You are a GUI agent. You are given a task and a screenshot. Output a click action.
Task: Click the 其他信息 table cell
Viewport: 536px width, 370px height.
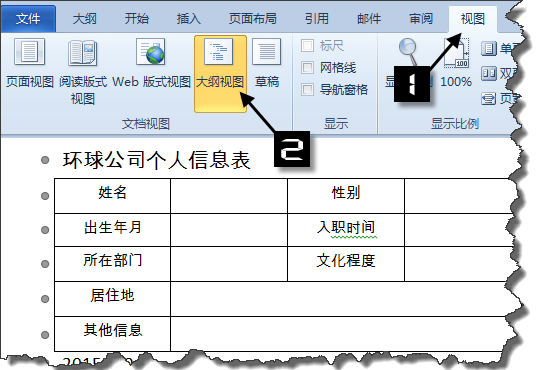point(112,334)
